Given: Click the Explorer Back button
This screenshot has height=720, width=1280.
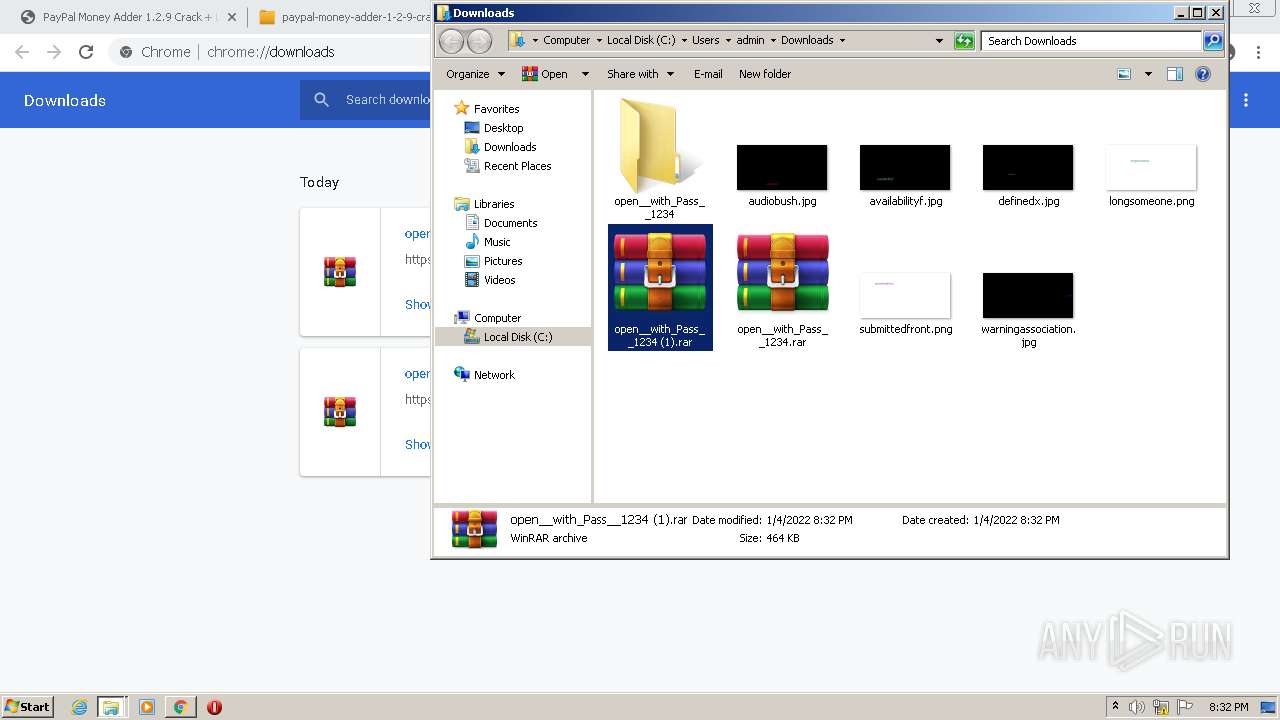Looking at the screenshot, I should tap(452, 41).
